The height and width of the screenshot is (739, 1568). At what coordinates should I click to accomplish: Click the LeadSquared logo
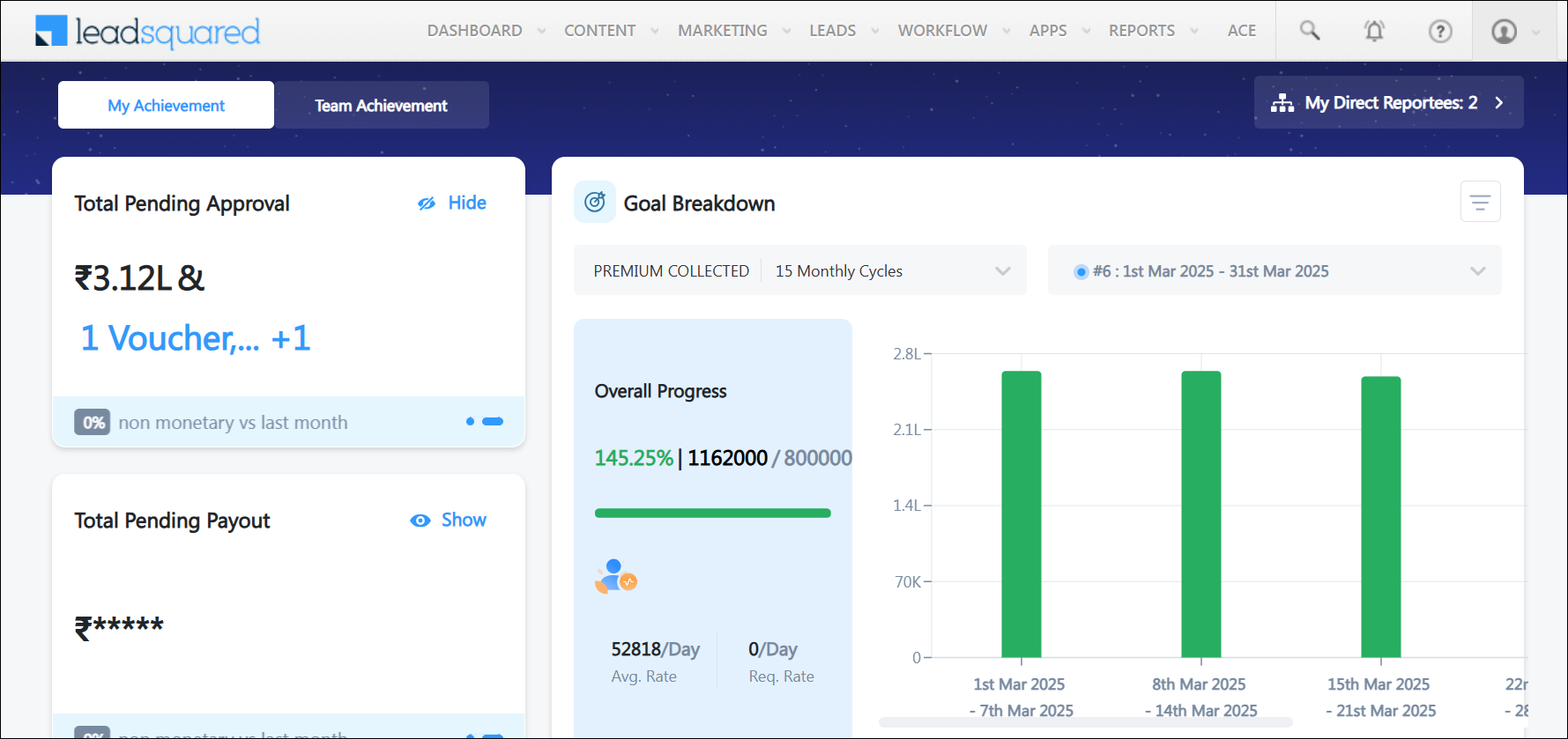147,32
